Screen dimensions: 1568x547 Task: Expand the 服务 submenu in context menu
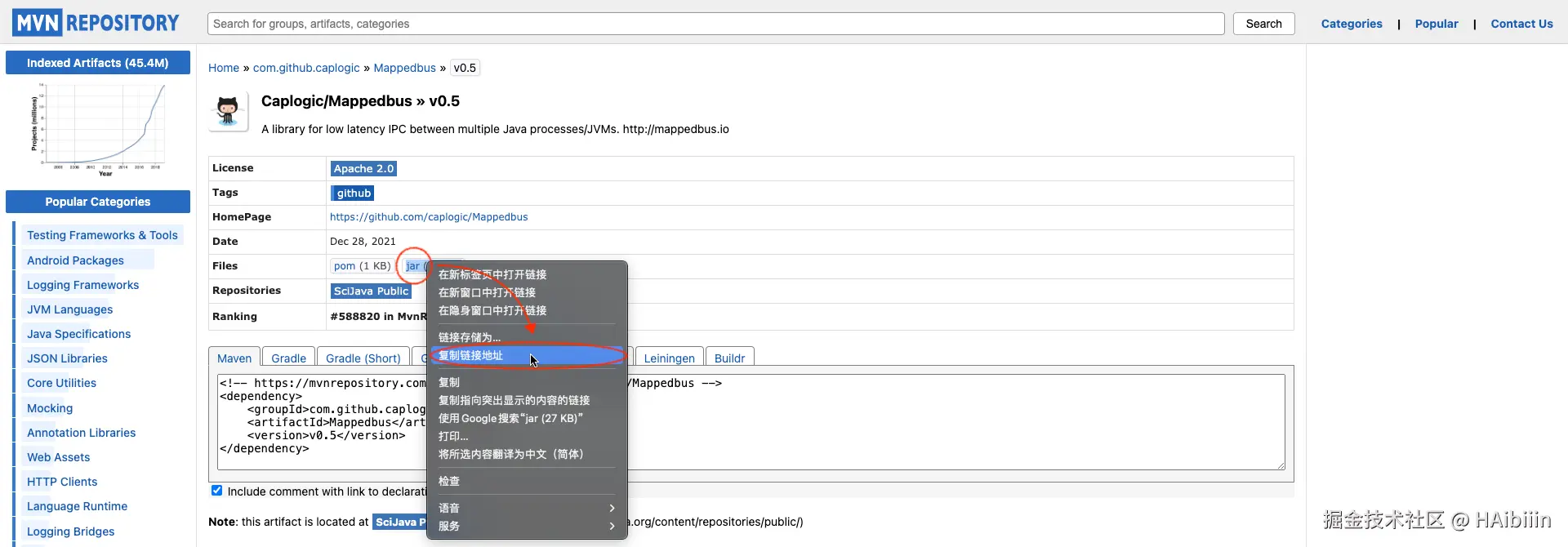click(526, 526)
